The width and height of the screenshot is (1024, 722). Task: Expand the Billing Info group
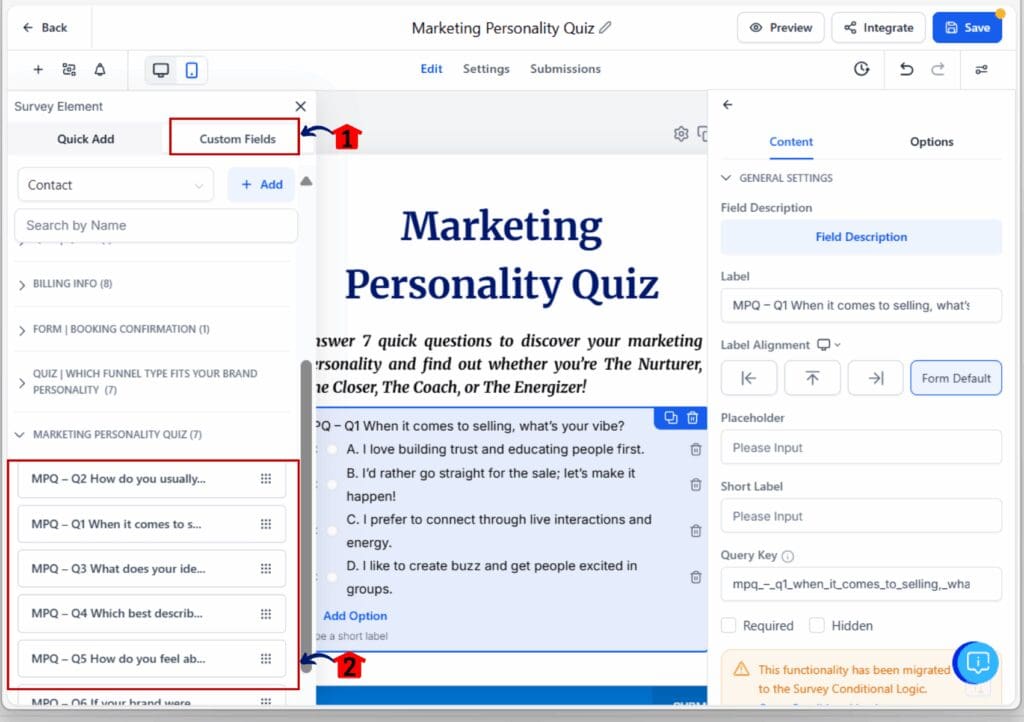(x=23, y=284)
